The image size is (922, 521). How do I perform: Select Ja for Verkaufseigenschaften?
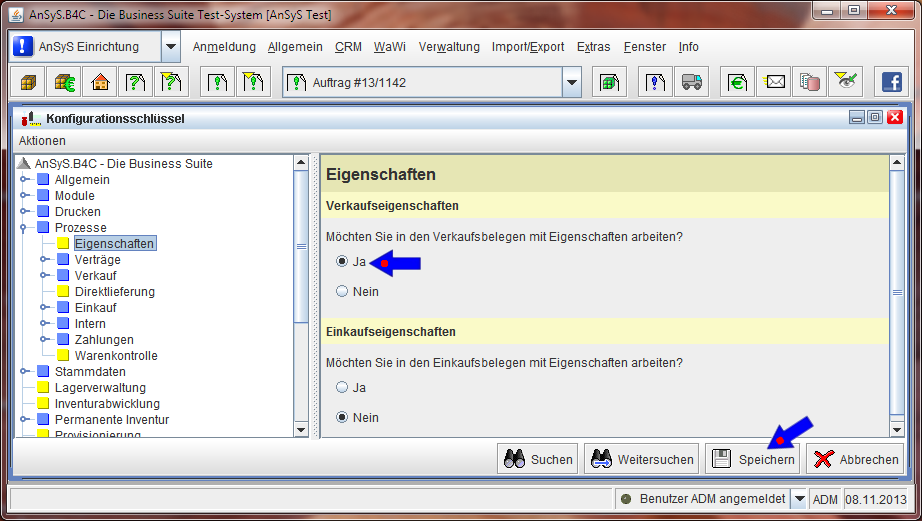[342, 262]
